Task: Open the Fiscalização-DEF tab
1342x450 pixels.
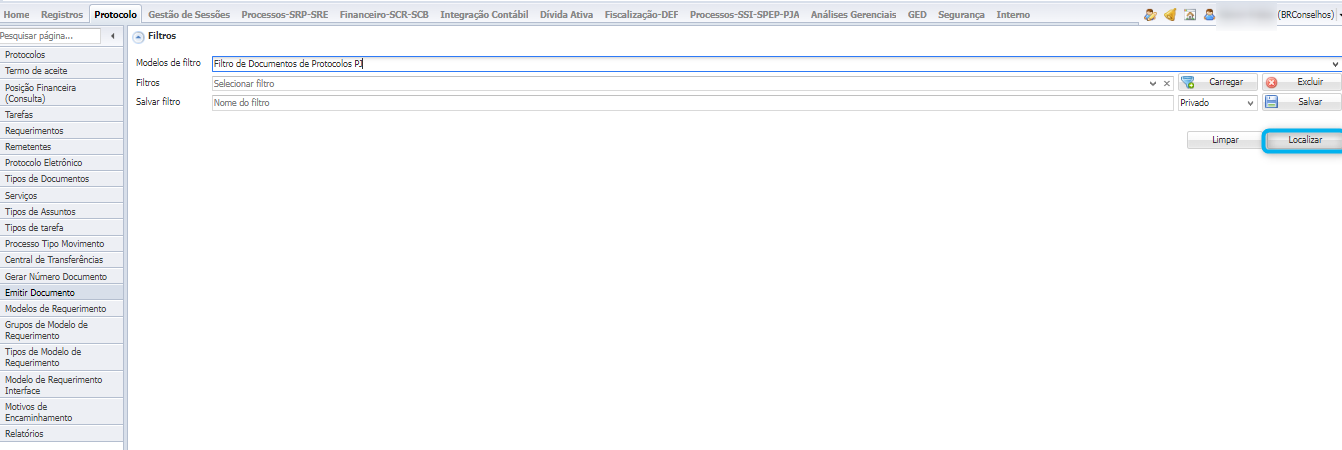Action: coord(641,15)
